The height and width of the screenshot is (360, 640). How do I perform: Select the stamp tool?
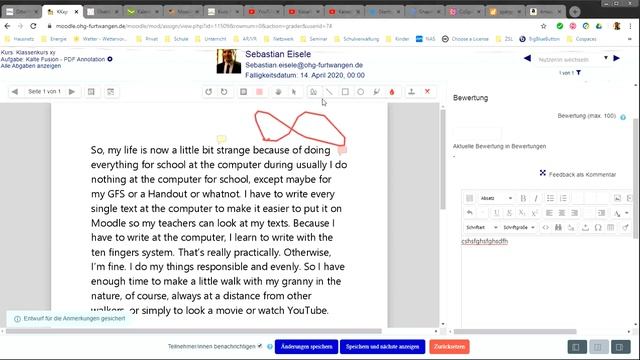(411, 92)
